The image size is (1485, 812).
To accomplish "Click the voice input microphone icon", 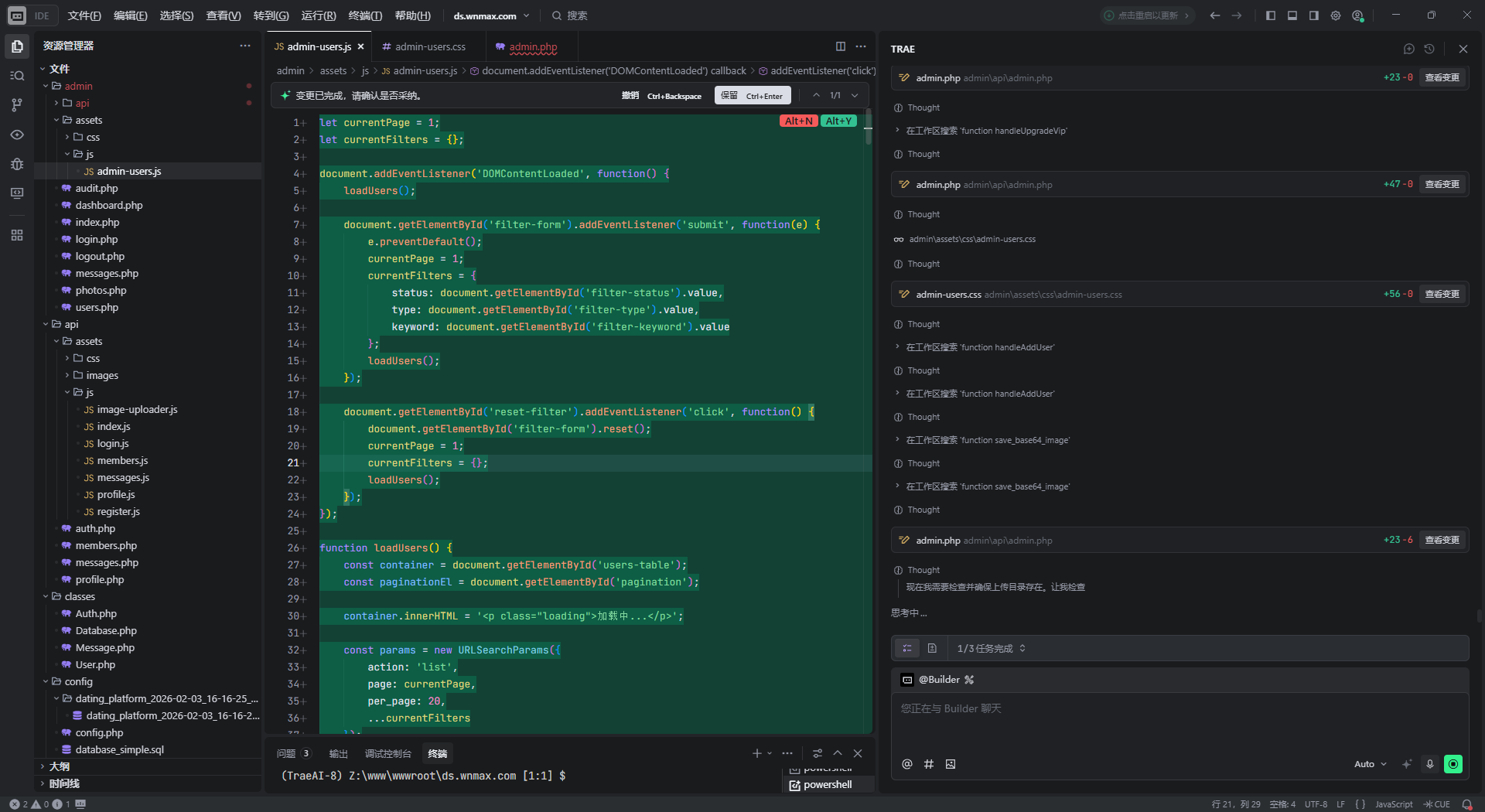I will pyautogui.click(x=1430, y=764).
